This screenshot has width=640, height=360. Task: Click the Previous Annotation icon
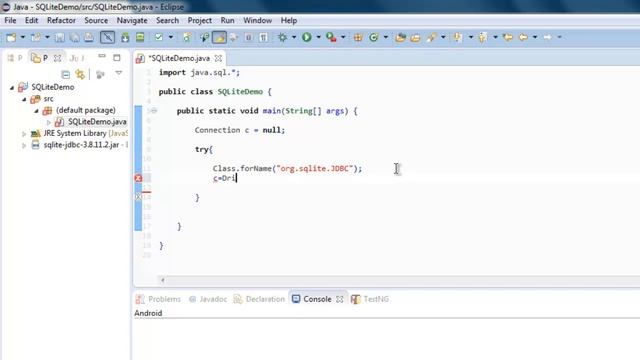[483, 38]
